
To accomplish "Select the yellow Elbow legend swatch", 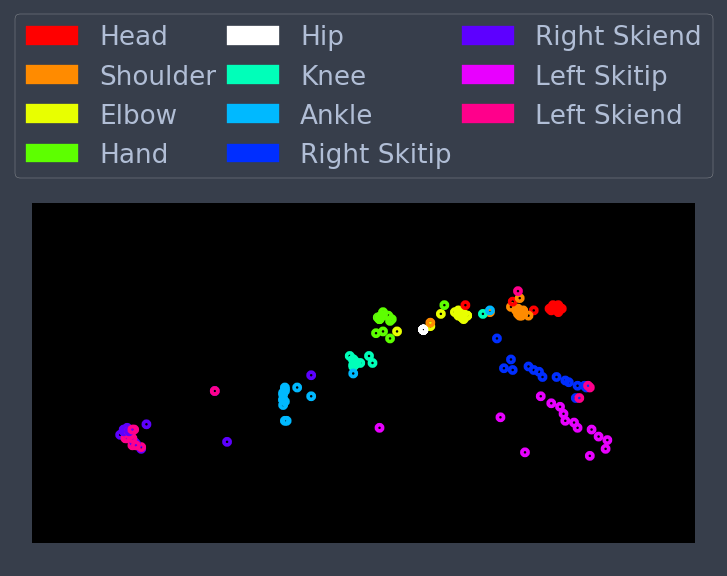I will point(52,114).
